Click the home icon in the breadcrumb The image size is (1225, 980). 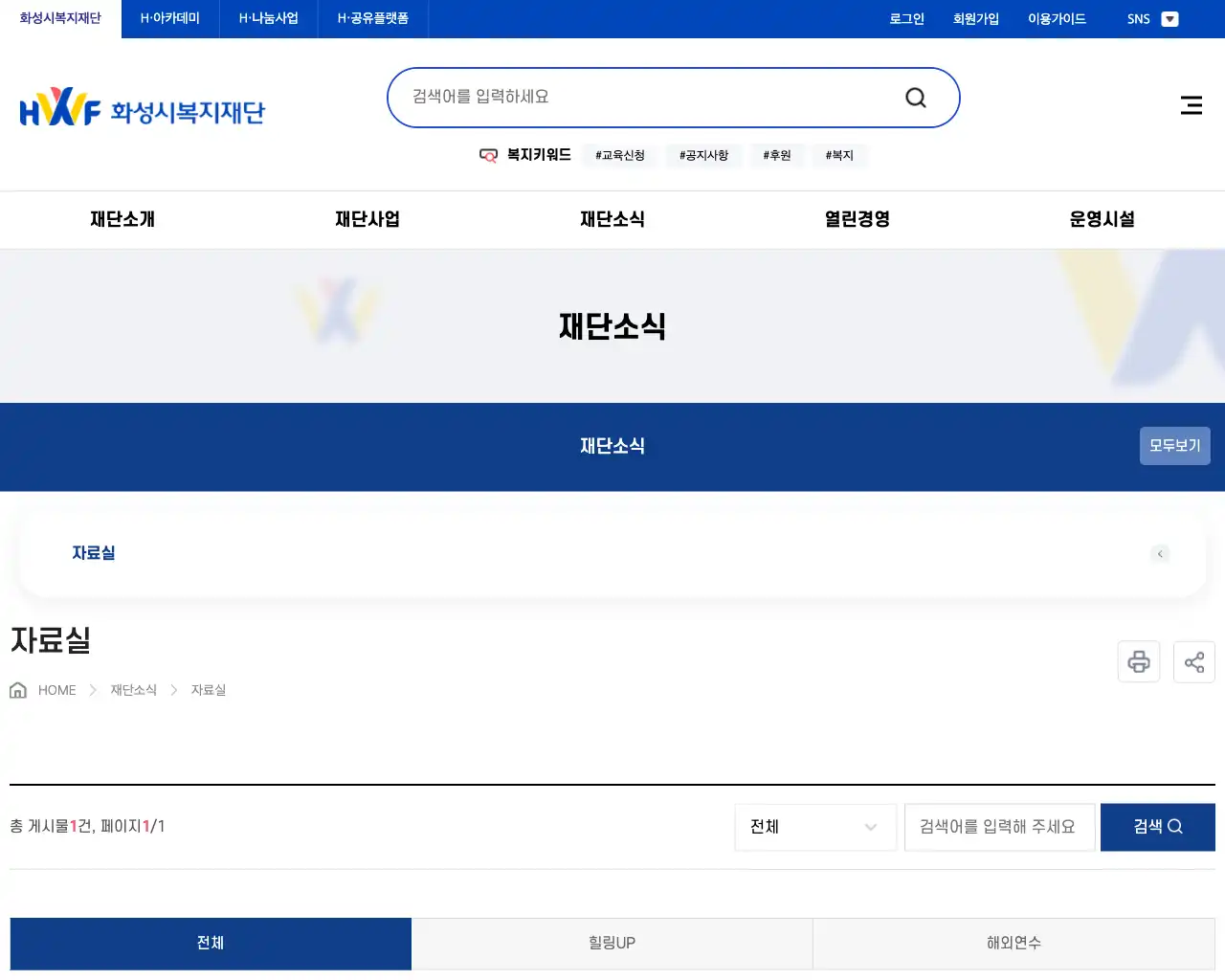click(17, 689)
